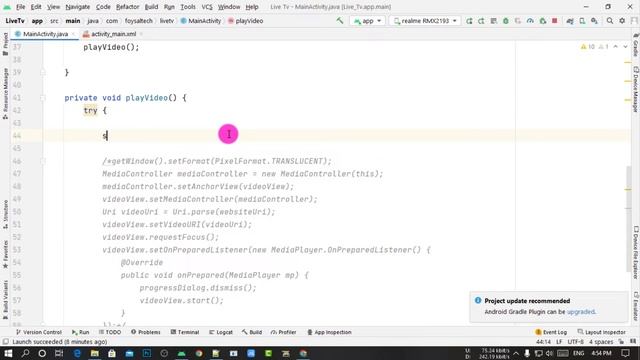The width and height of the screenshot is (640, 360).
Task: Click the editor vertical scrollbar thumb
Action: (x=628, y=218)
